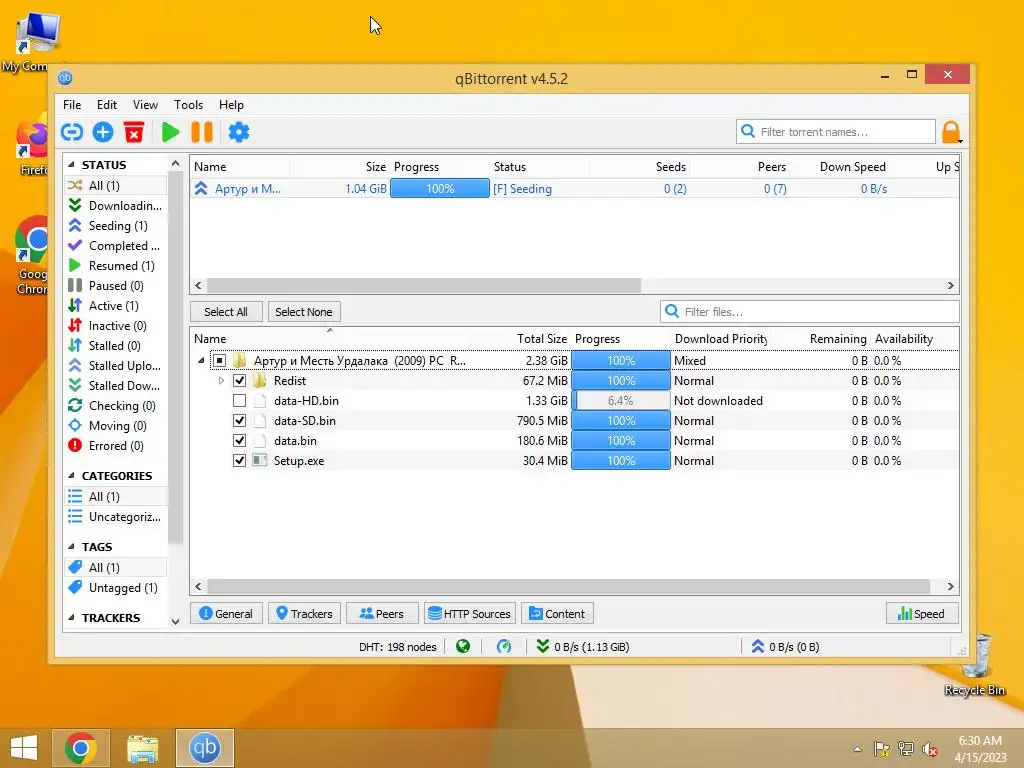Select the Completed status filter
Image resolution: width=1024 pixels, height=768 pixels.
pos(116,246)
